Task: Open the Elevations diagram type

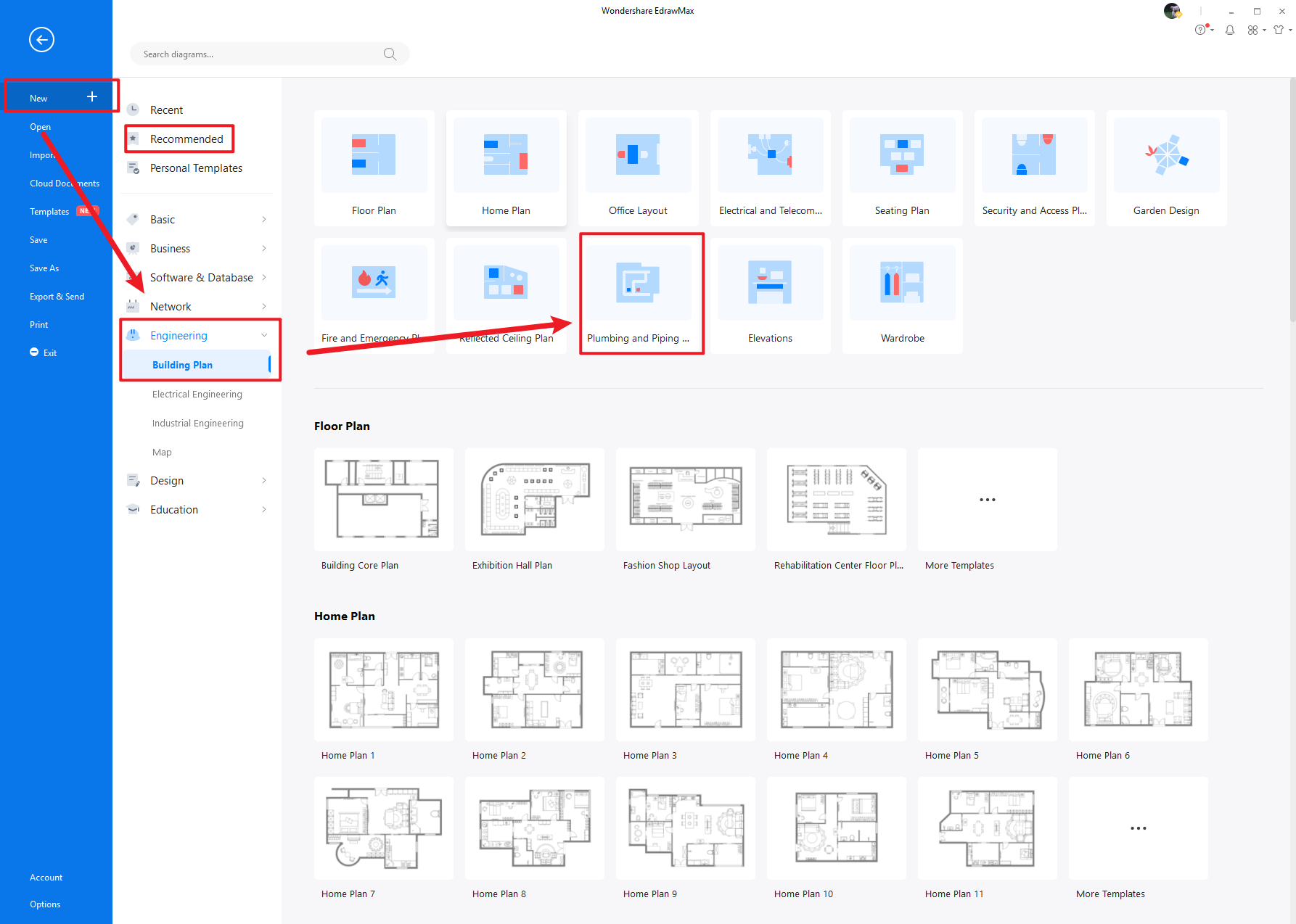Action: coord(771,296)
